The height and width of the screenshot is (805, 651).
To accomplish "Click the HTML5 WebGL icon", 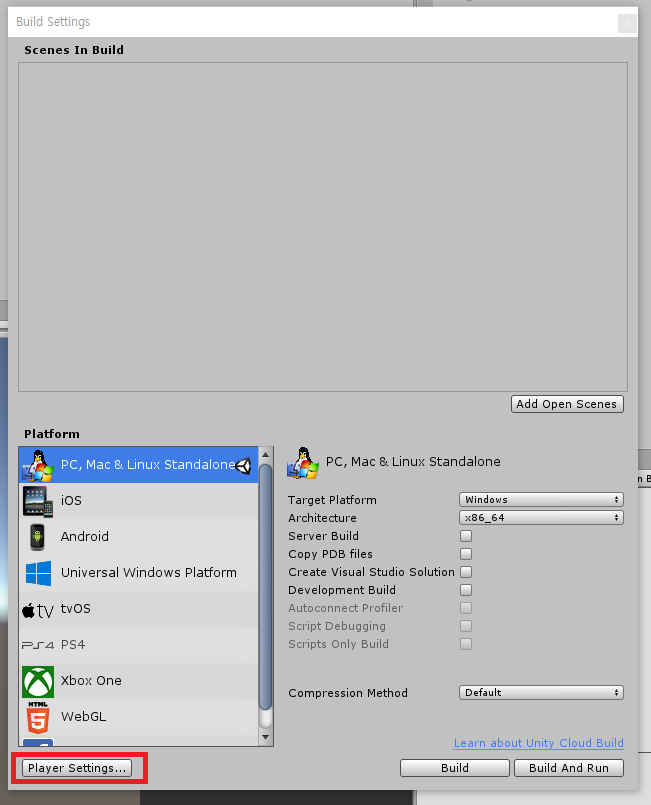I will pos(38,718).
